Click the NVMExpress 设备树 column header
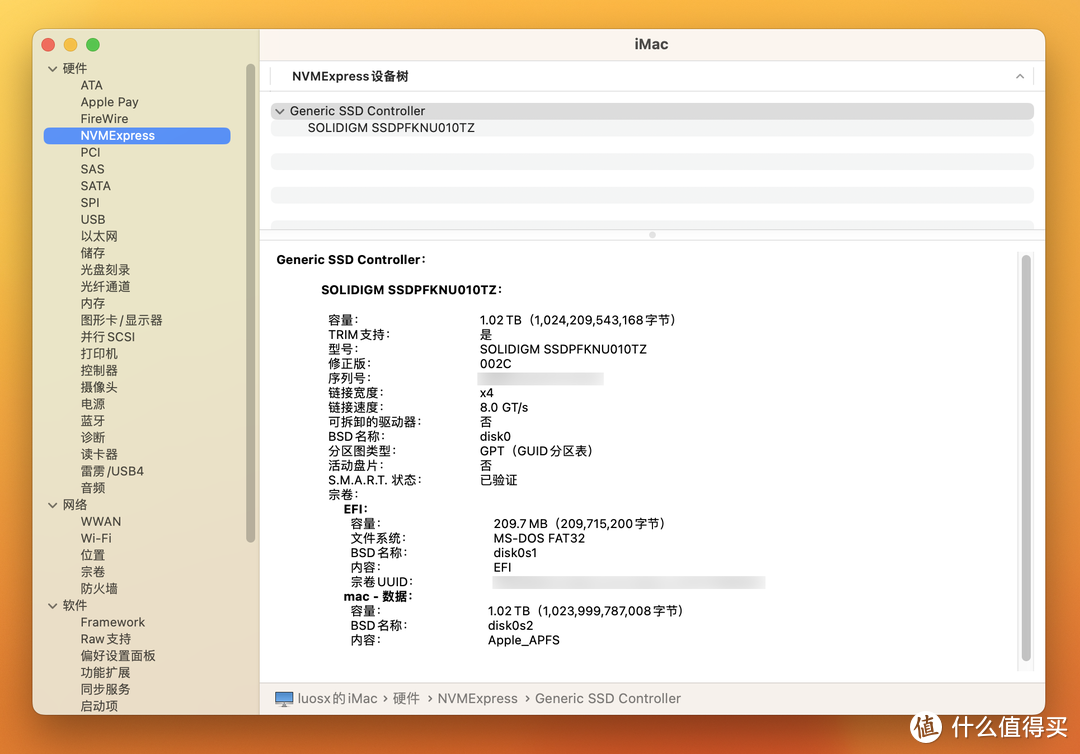 pyautogui.click(x=350, y=76)
